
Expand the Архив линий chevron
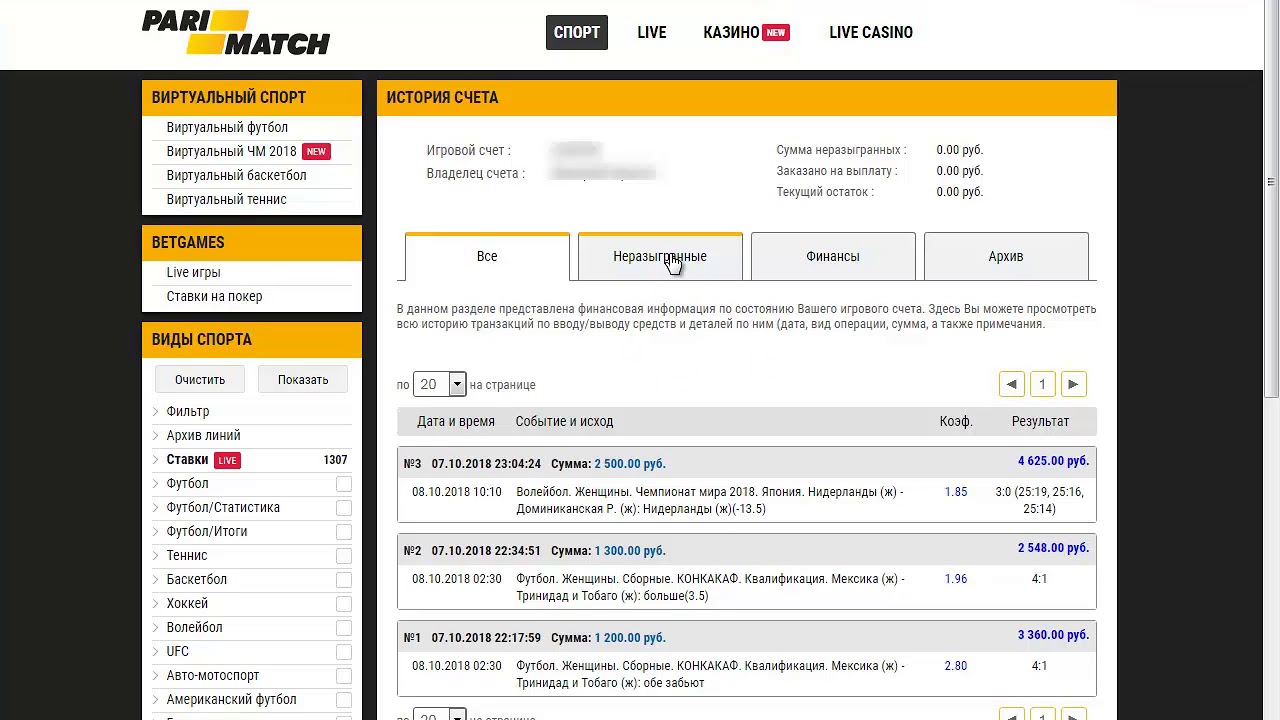tap(156, 435)
